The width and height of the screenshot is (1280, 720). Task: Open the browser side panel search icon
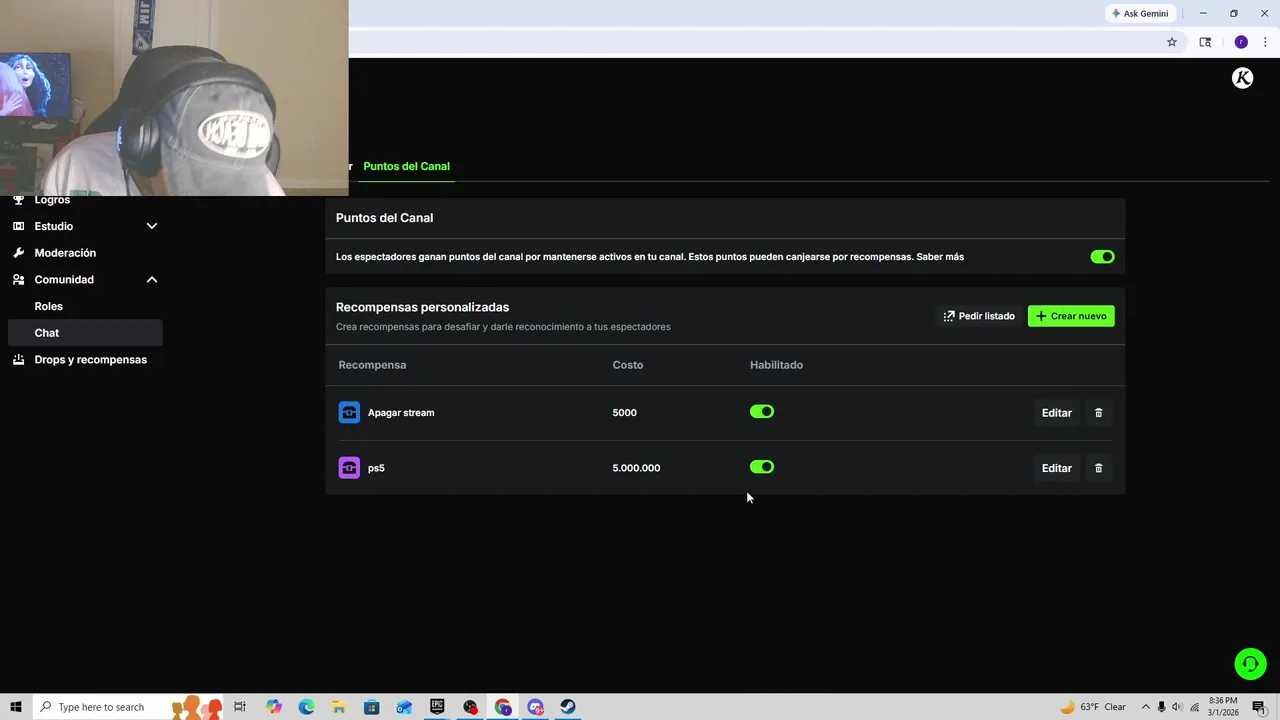click(x=1205, y=42)
